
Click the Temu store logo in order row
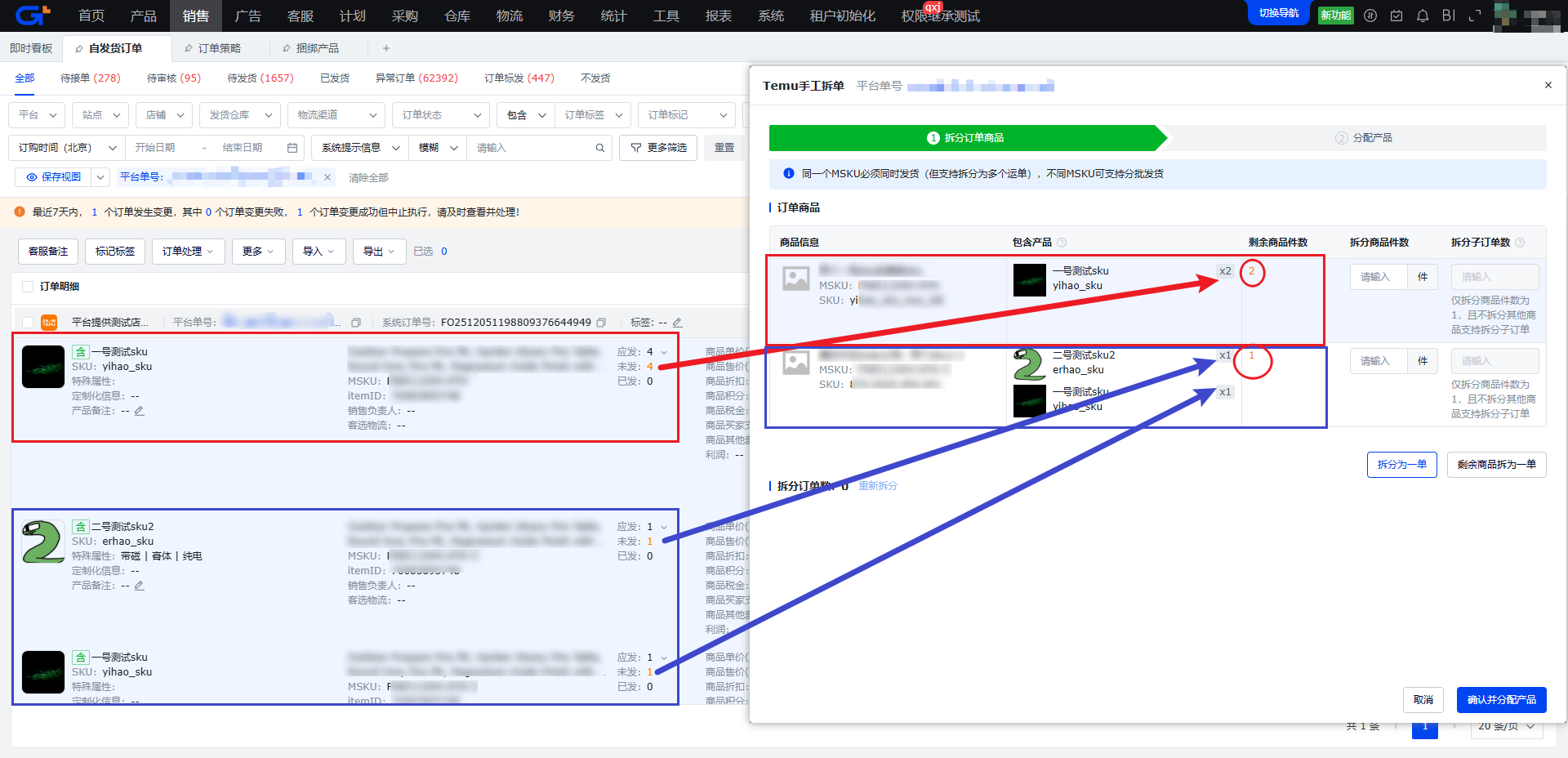pyautogui.click(x=49, y=323)
